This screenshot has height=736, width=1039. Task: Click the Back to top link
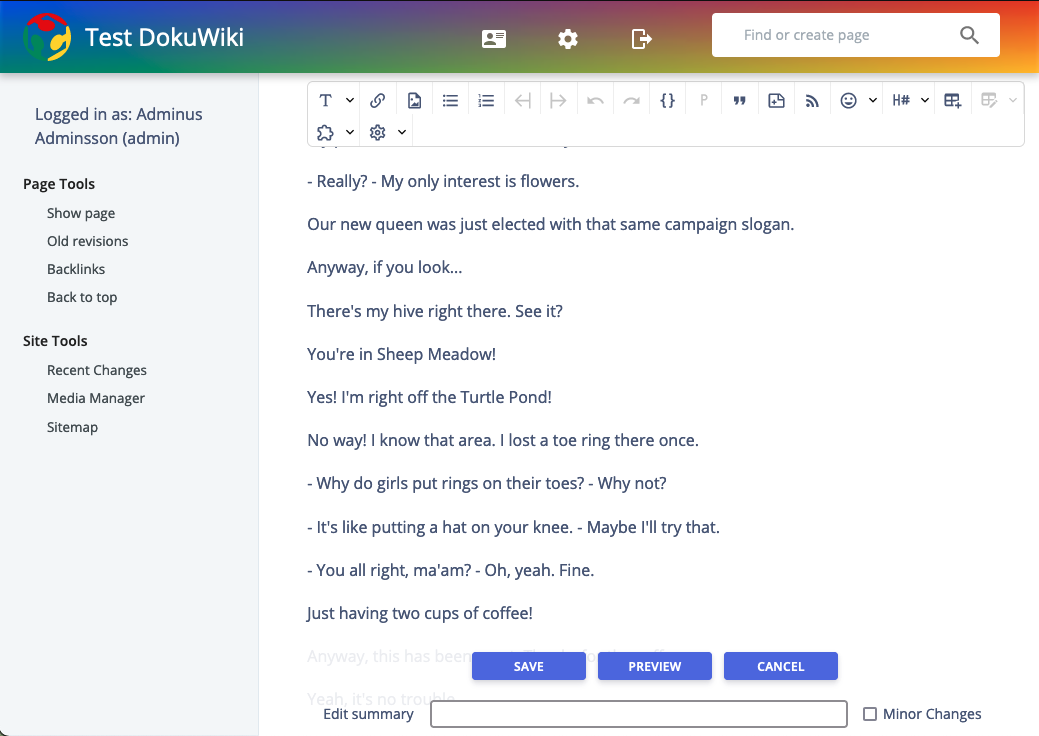pos(82,297)
